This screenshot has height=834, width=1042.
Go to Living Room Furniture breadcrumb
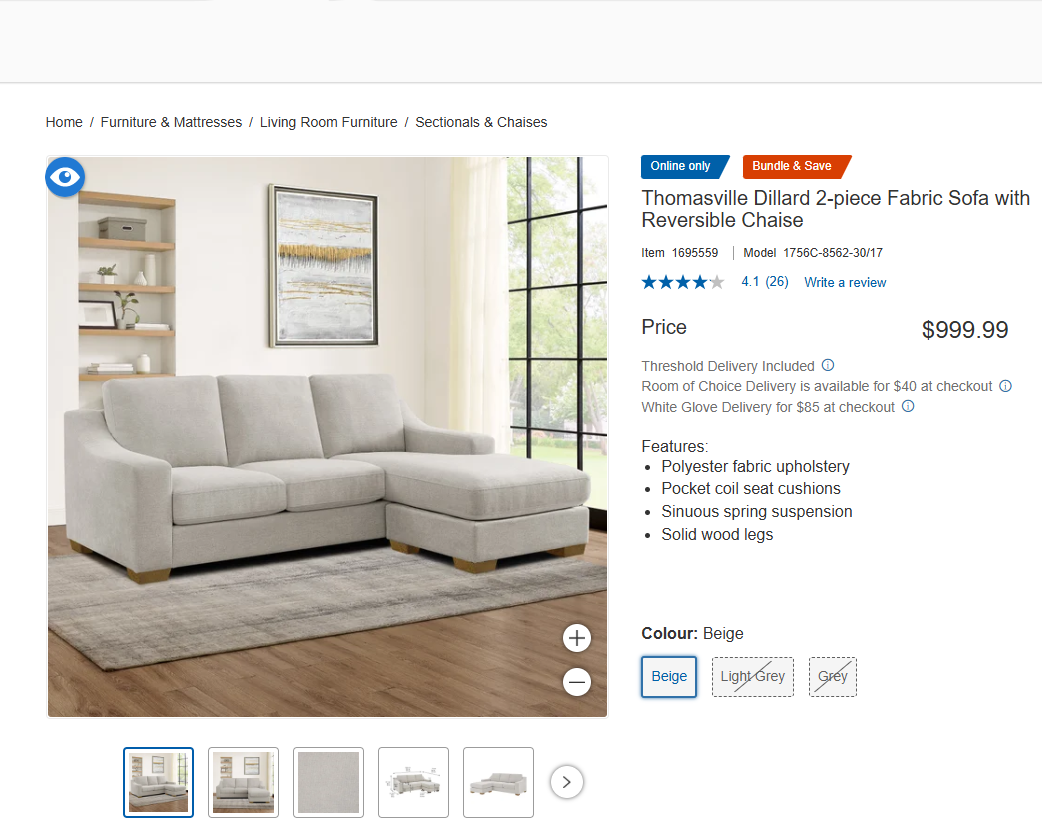pos(328,122)
